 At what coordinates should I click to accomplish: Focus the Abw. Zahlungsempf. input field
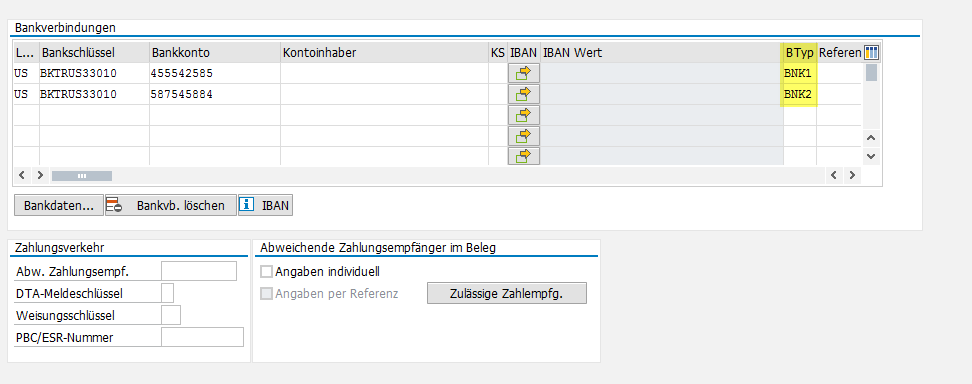(199, 271)
